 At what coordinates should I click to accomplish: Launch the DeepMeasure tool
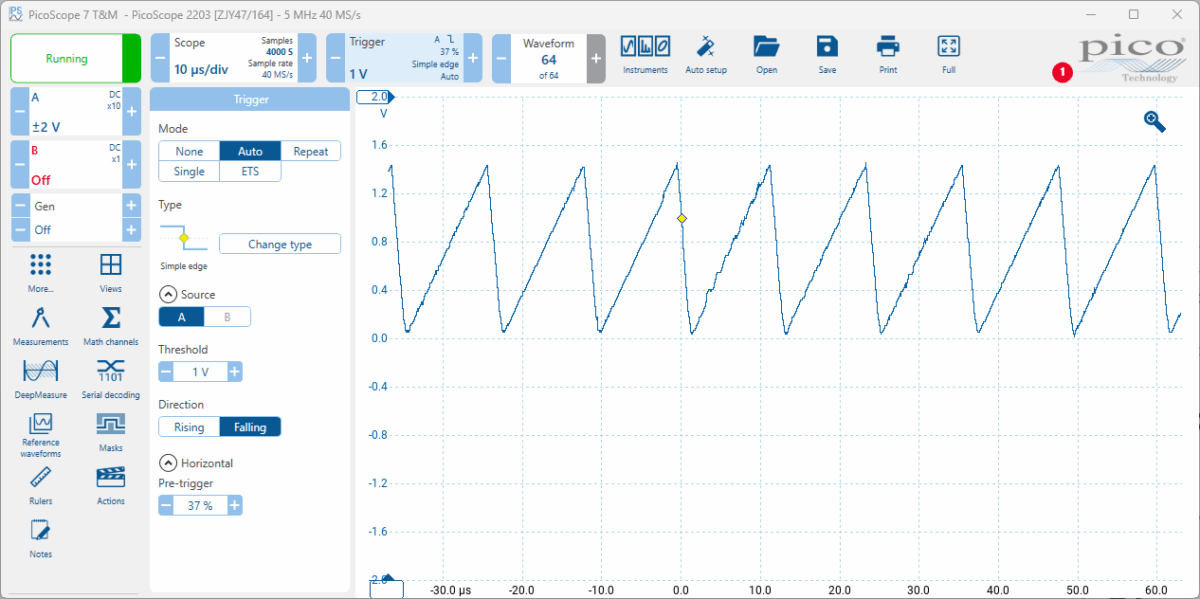(x=40, y=378)
